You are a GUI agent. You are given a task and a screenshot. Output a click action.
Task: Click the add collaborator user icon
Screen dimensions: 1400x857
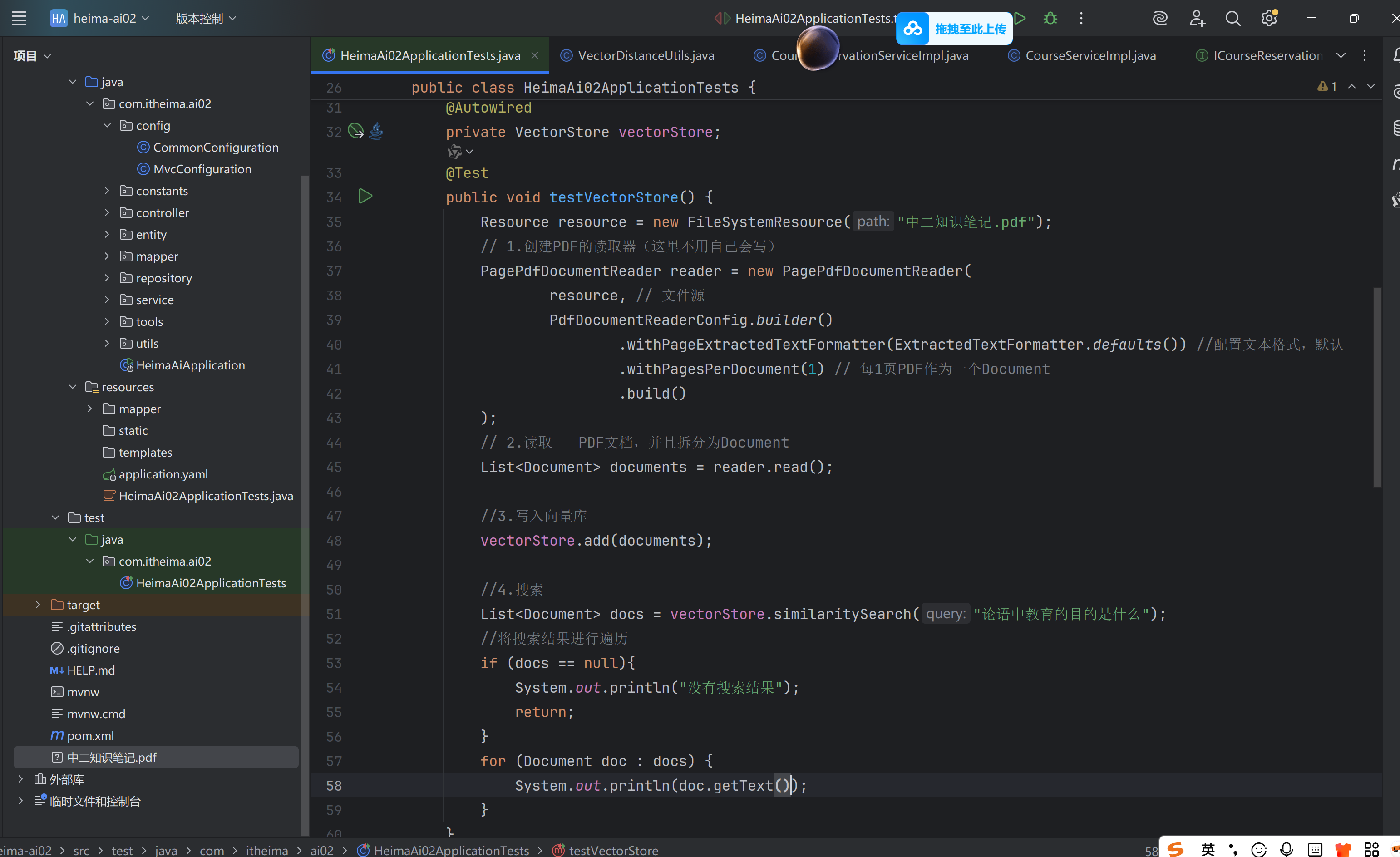click(1197, 18)
